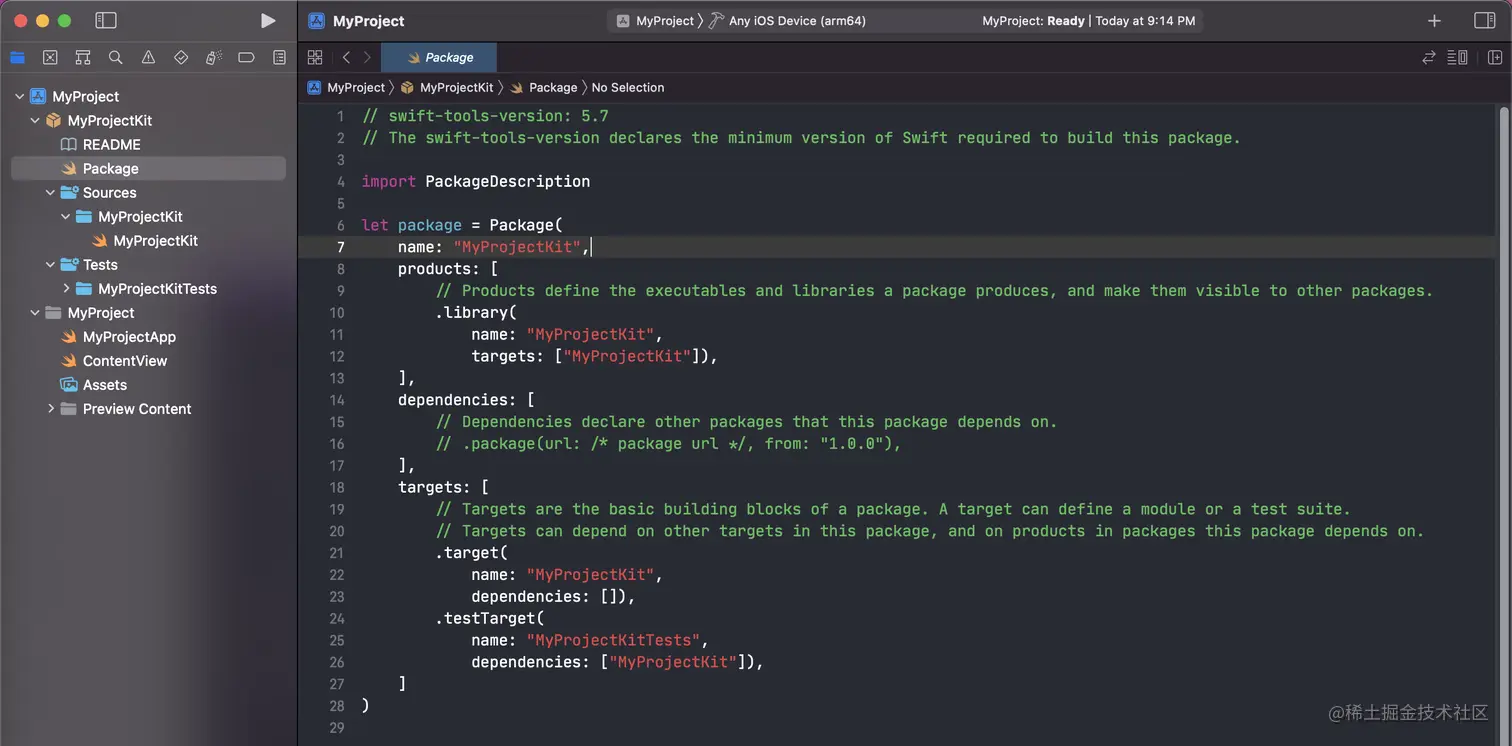Select the Package file in navigator
This screenshot has height=746, width=1512.
coord(148,169)
